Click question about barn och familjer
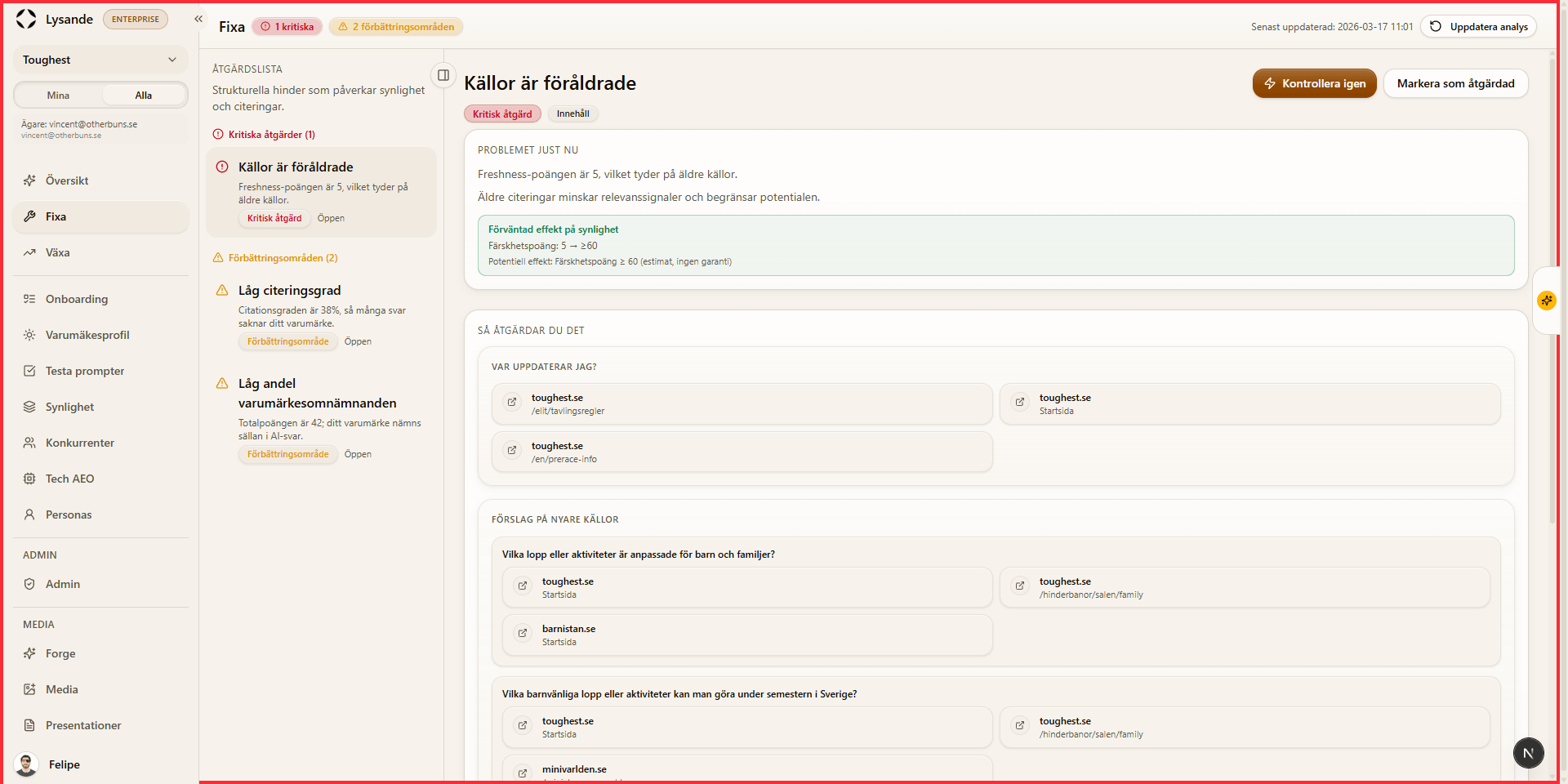1568x784 pixels. pyautogui.click(x=638, y=555)
